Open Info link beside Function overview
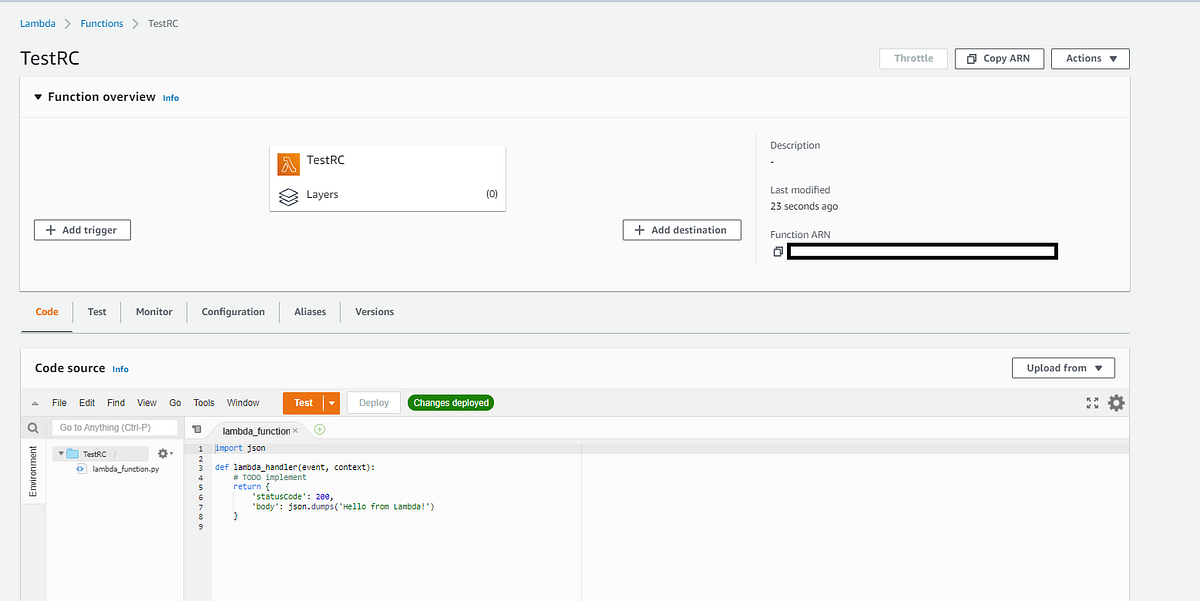 coord(171,98)
